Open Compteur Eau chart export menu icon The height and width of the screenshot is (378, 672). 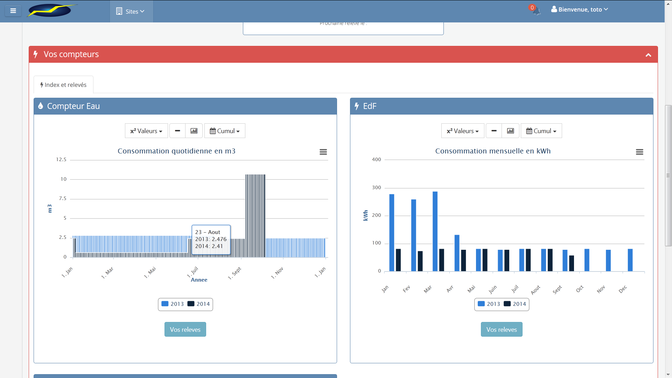(x=323, y=152)
